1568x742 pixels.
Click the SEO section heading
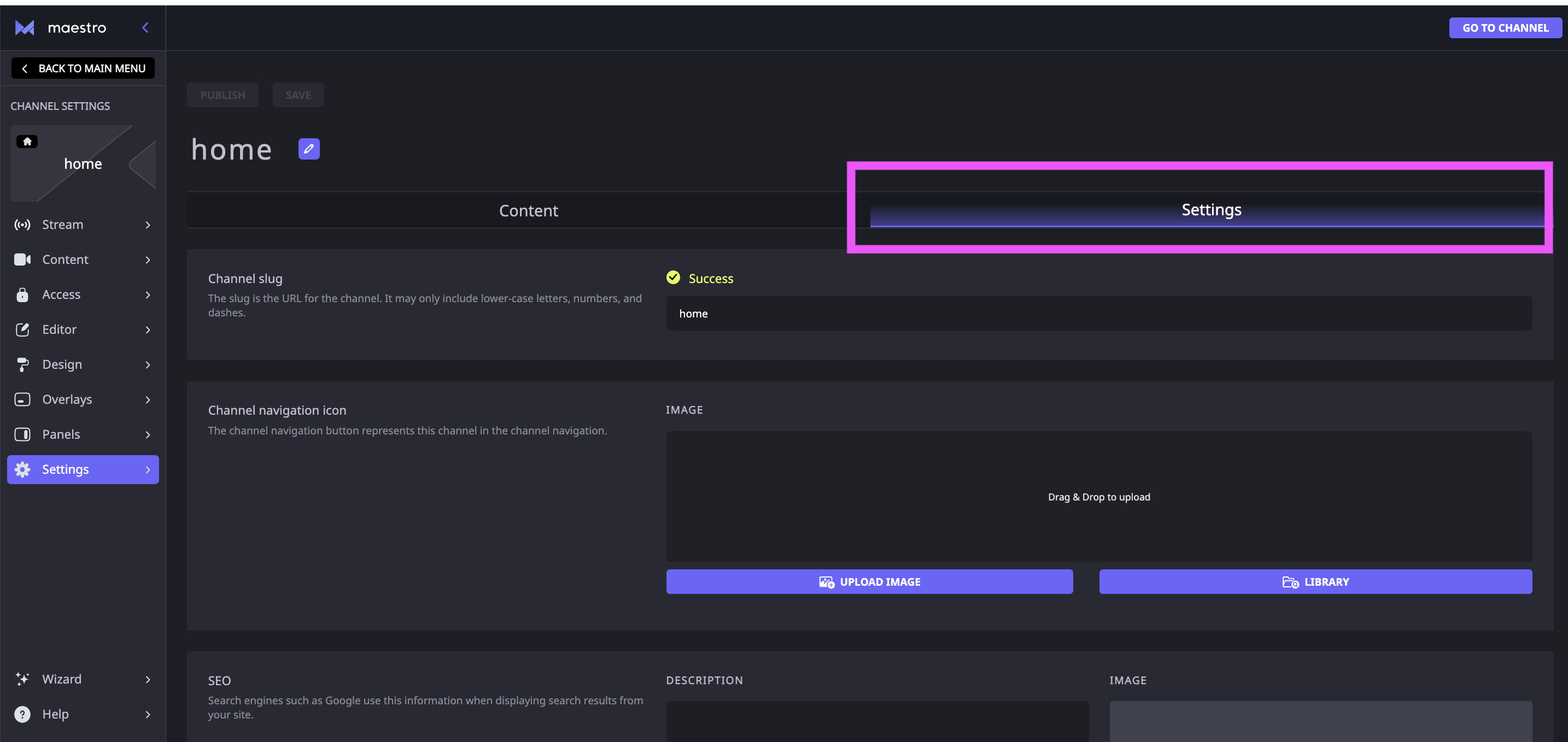click(219, 681)
